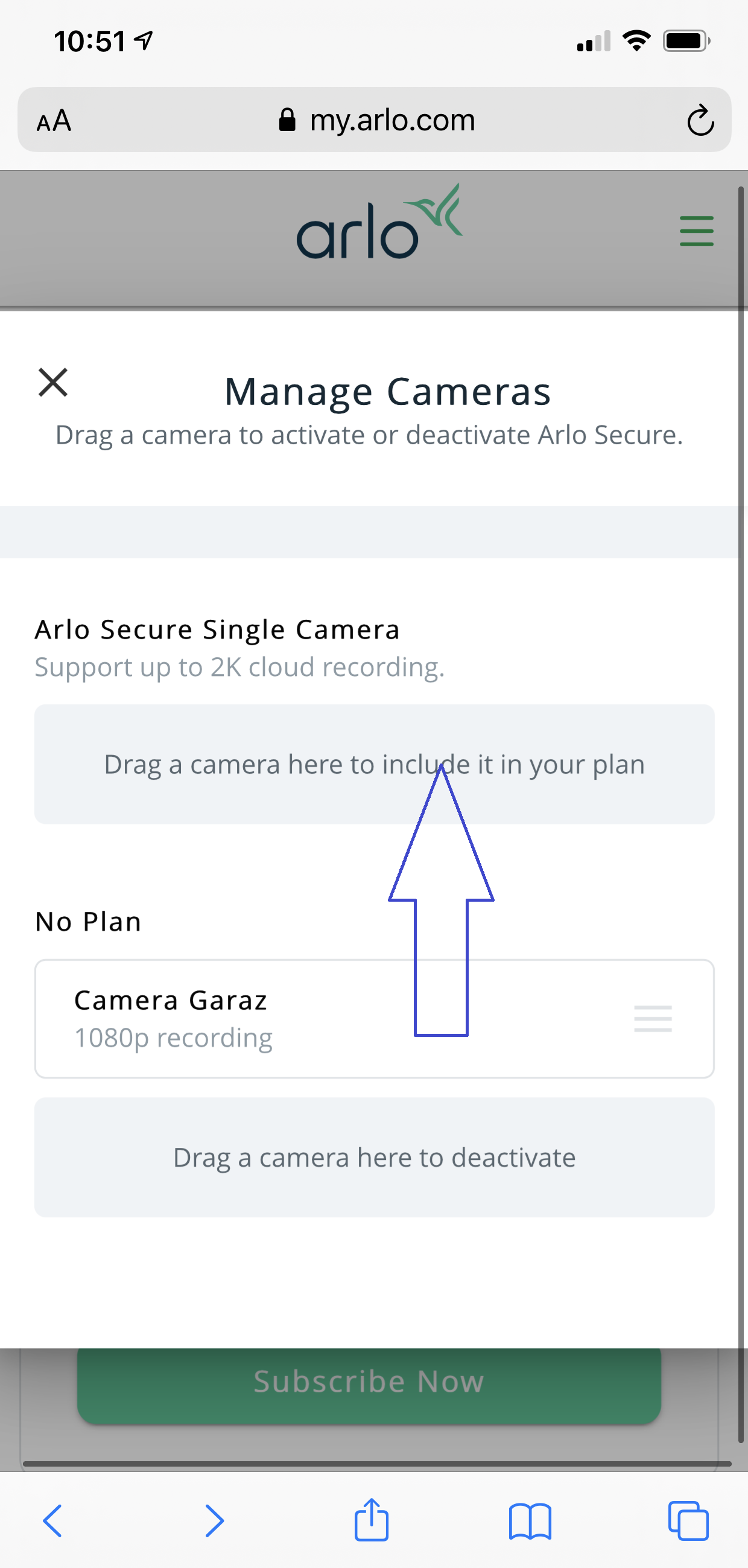Tap the Subscribe Now button
This screenshot has width=748, height=1568.
pyautogui.click(x=369, y=1380)
